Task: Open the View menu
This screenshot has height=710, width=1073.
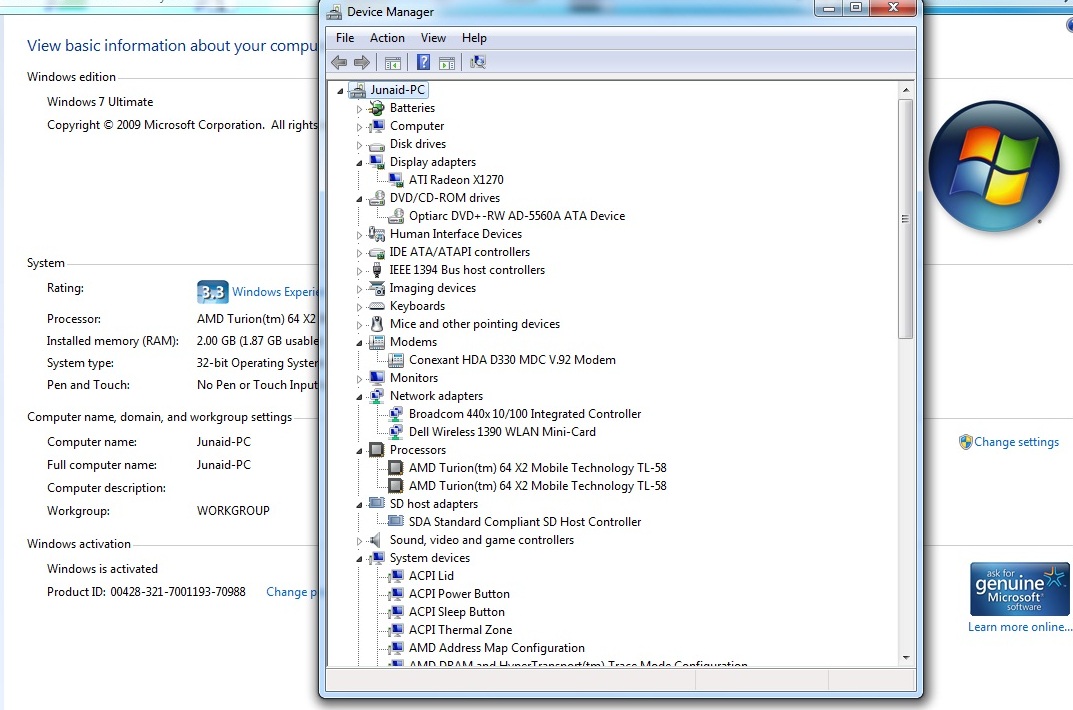Action: point(433,38)
